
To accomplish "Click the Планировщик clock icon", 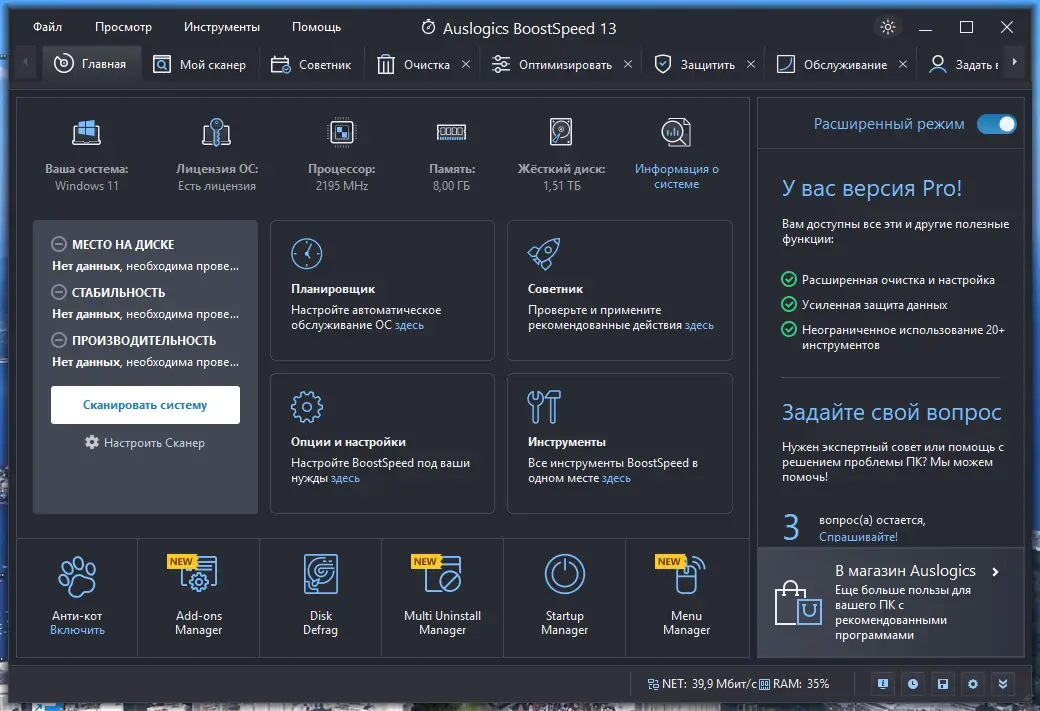I will click(306, 253).
